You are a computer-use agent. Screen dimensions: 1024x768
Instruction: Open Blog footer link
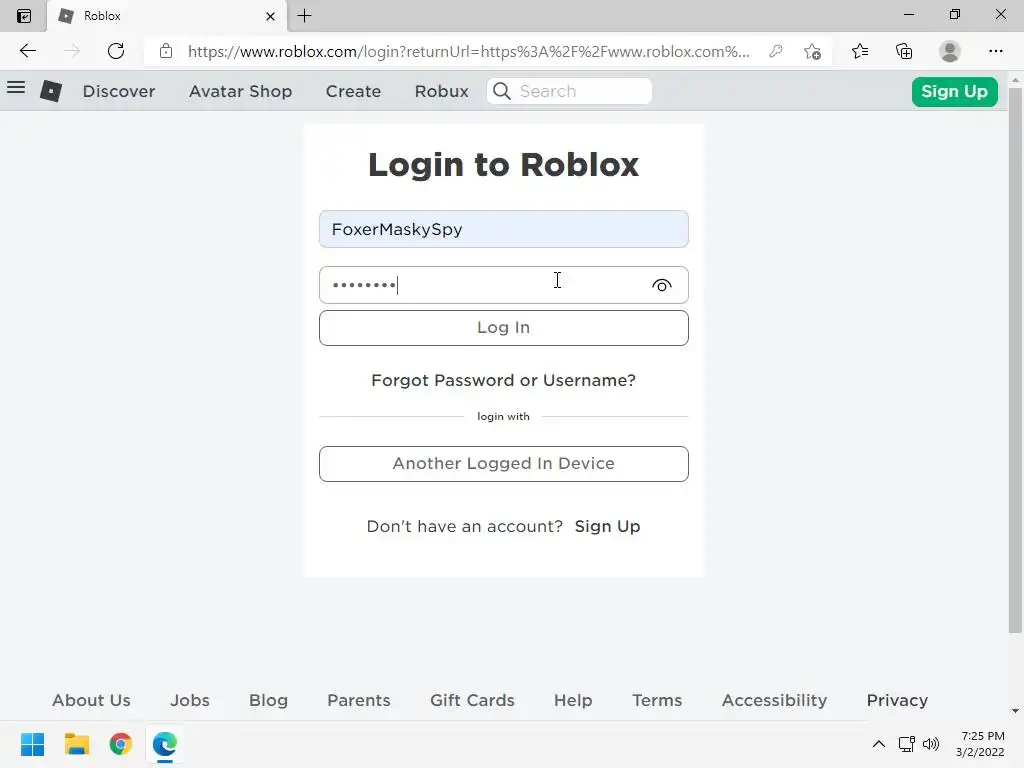tap(268, 700)
